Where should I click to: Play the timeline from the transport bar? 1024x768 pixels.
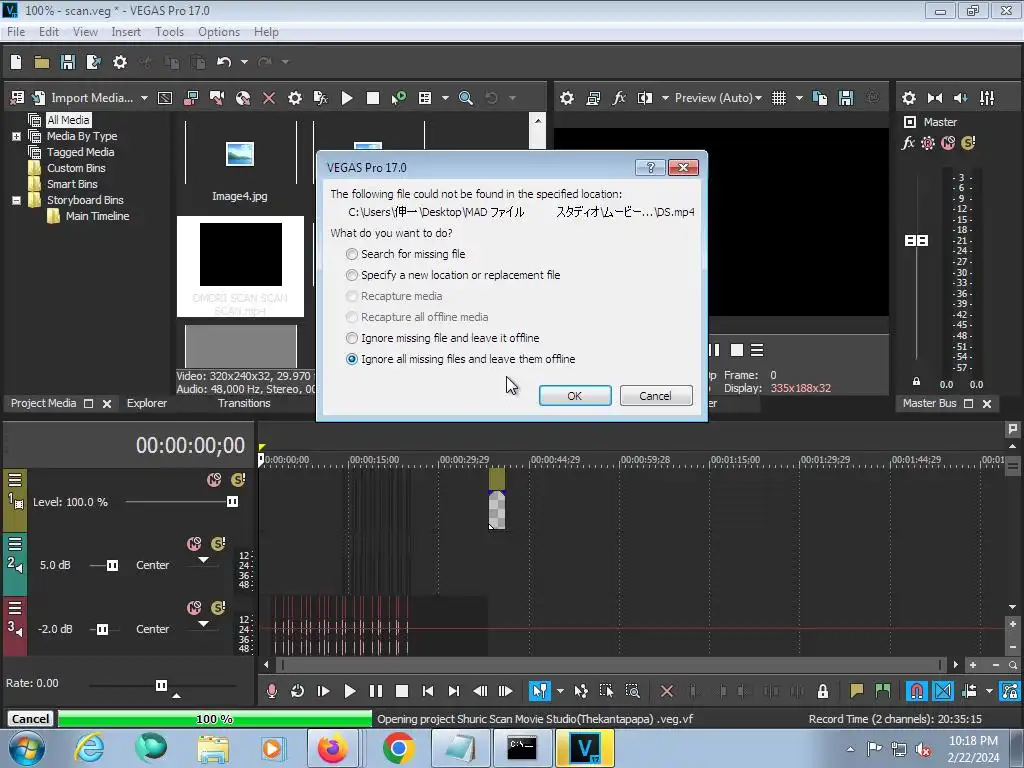349,691
